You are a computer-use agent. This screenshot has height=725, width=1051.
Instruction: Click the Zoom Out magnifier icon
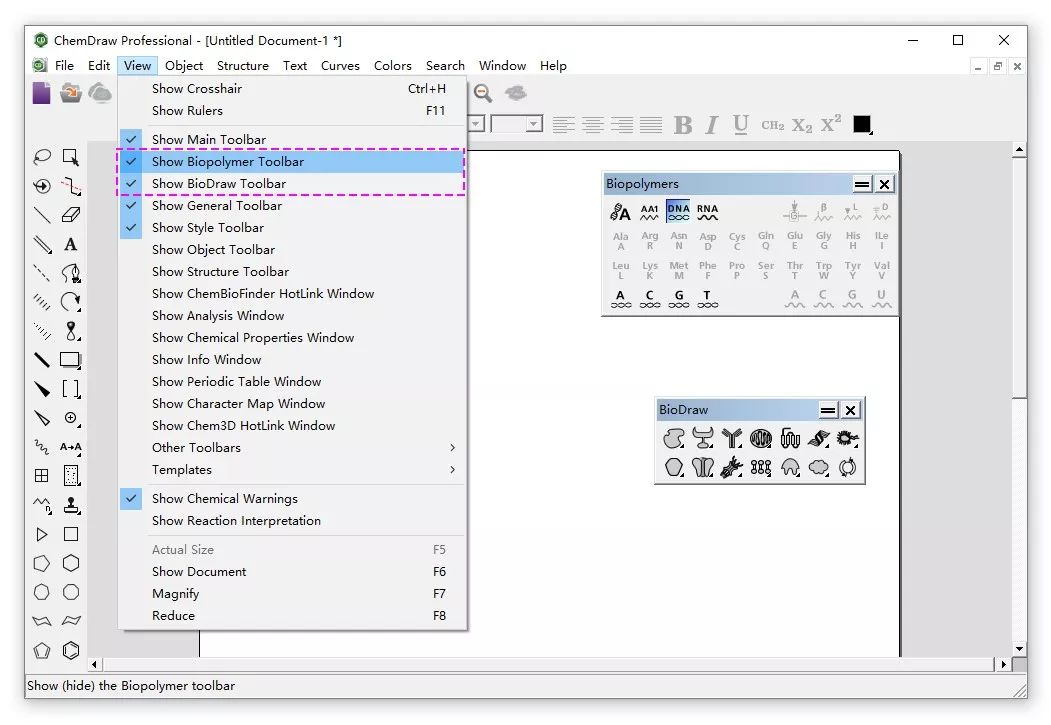coord(483,93)
